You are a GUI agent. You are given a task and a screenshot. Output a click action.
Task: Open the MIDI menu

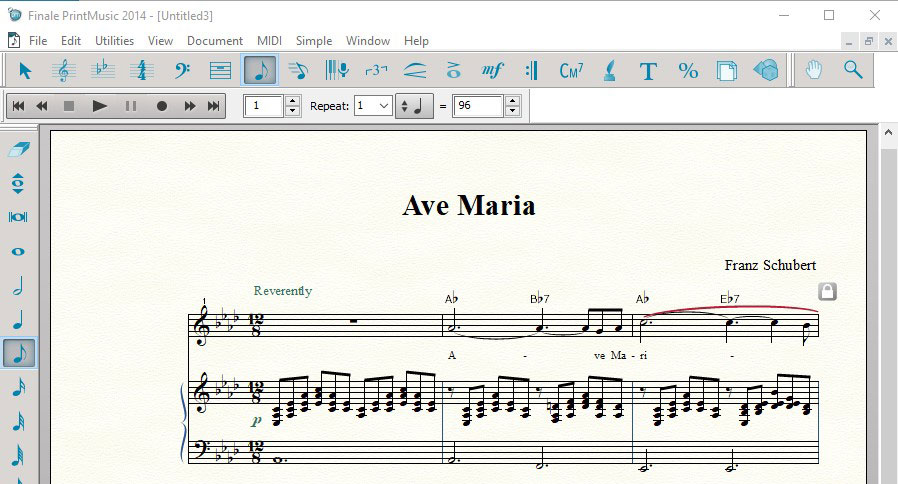click(269, 41)
